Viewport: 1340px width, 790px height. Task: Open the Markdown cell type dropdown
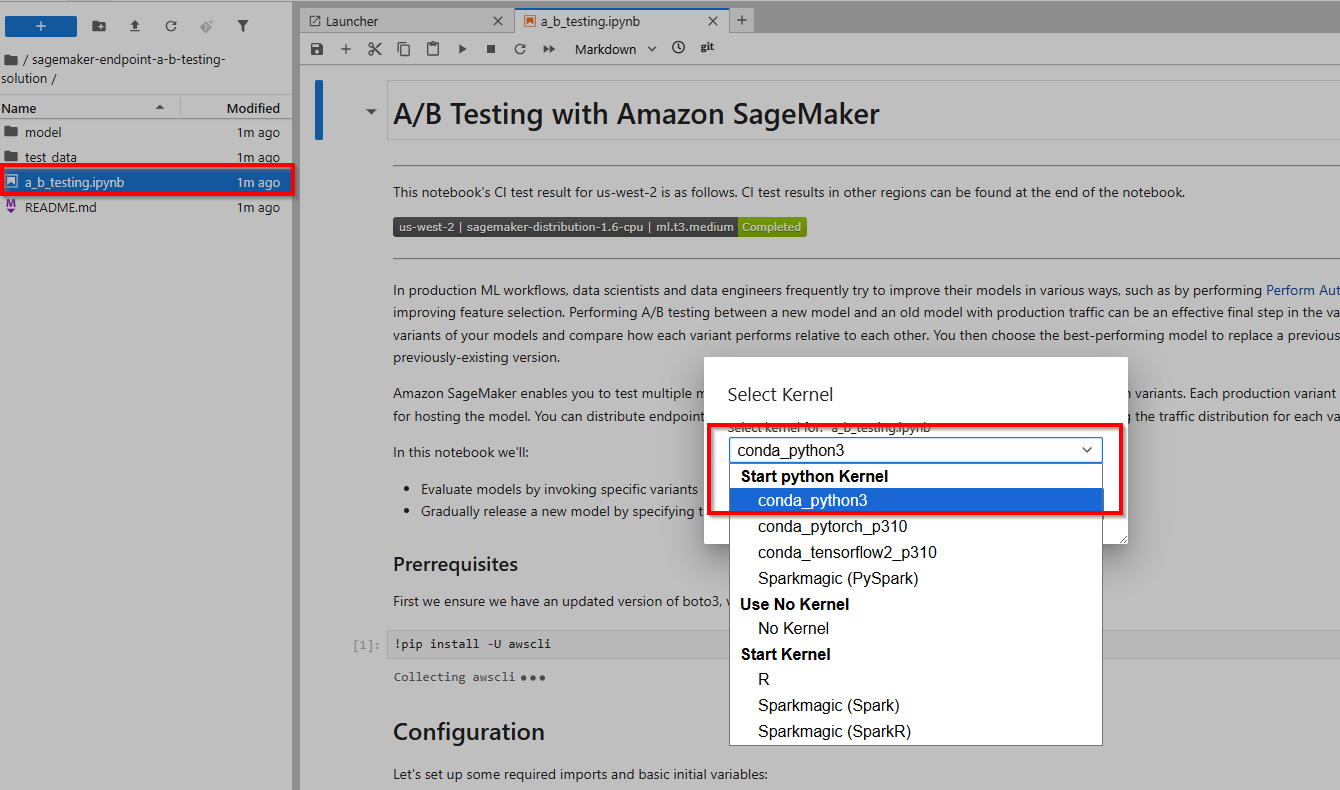click(615, 49)
